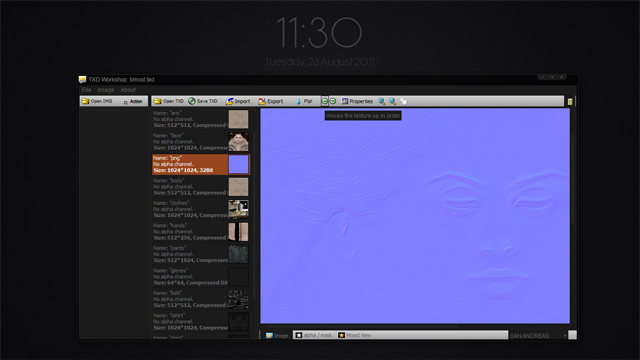Open the File menu
Image resolution: width=640 pixels, height=360 pixels.
[x=86, y=90]
